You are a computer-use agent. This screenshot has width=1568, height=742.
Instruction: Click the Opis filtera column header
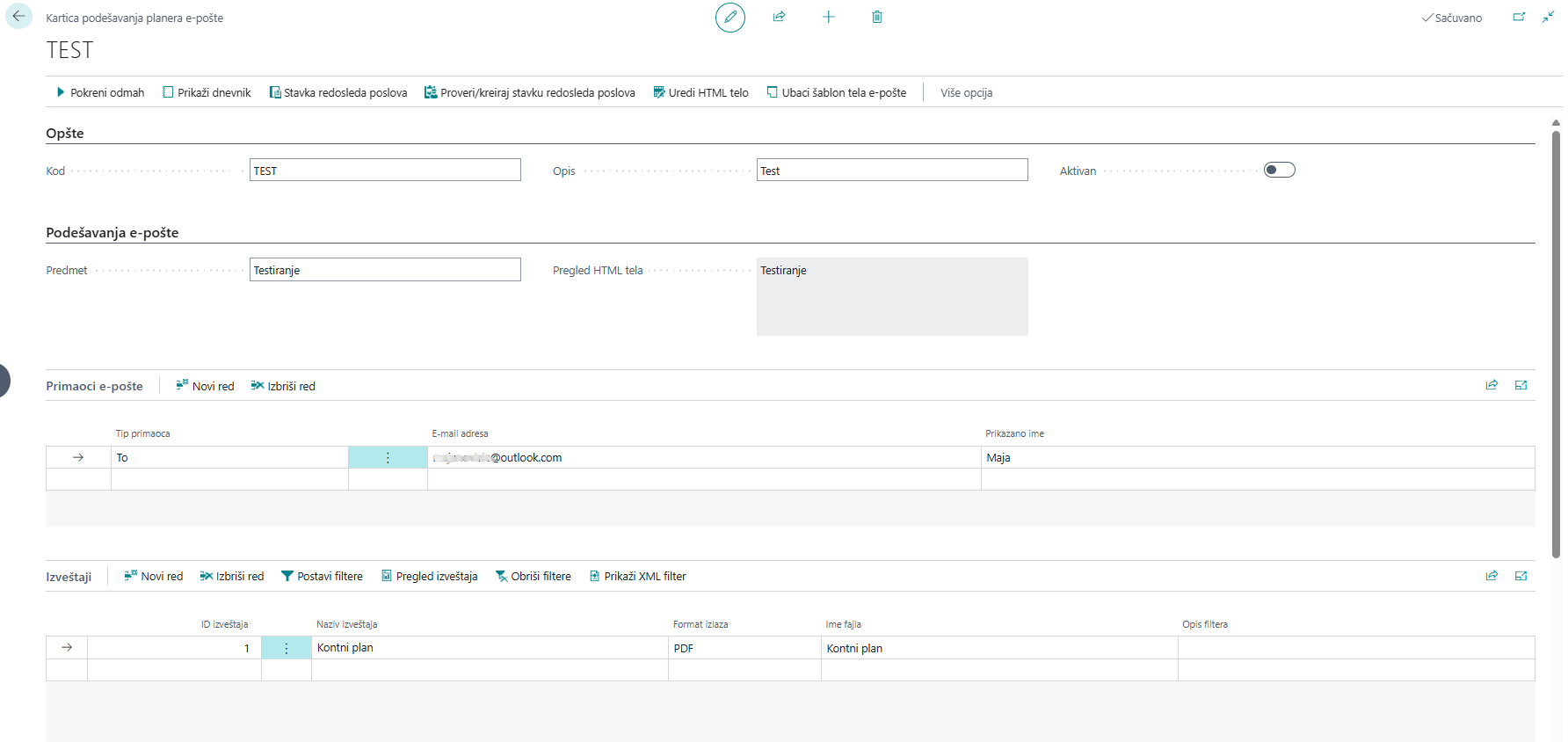pos(1204,624)
